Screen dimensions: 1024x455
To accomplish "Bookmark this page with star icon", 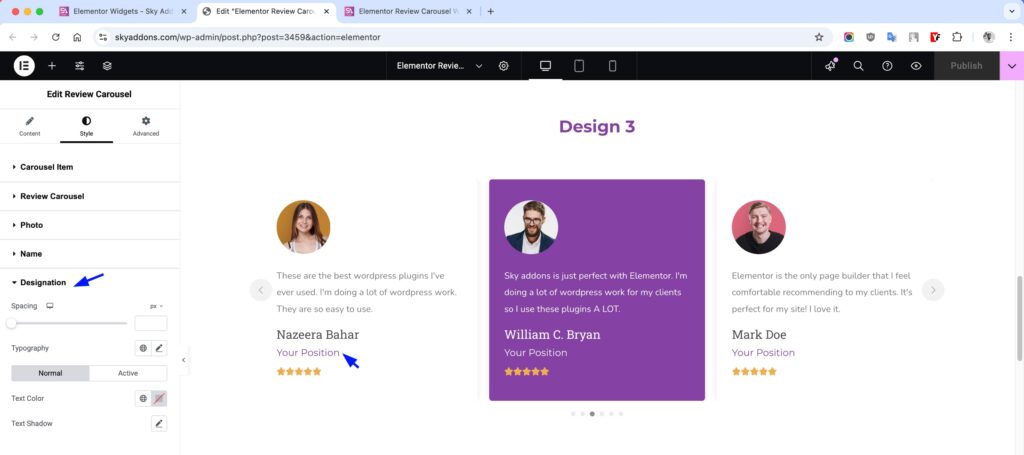I will 819,37.
